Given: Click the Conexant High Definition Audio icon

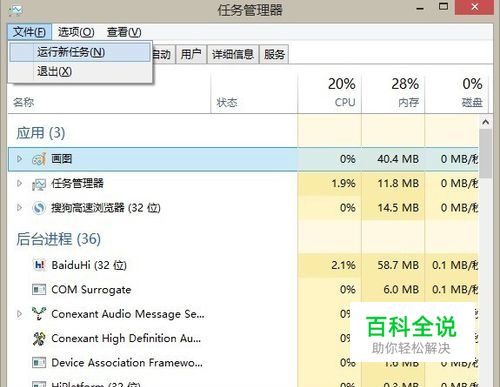Looking at the screenshot, I should [x=39, y=338].
